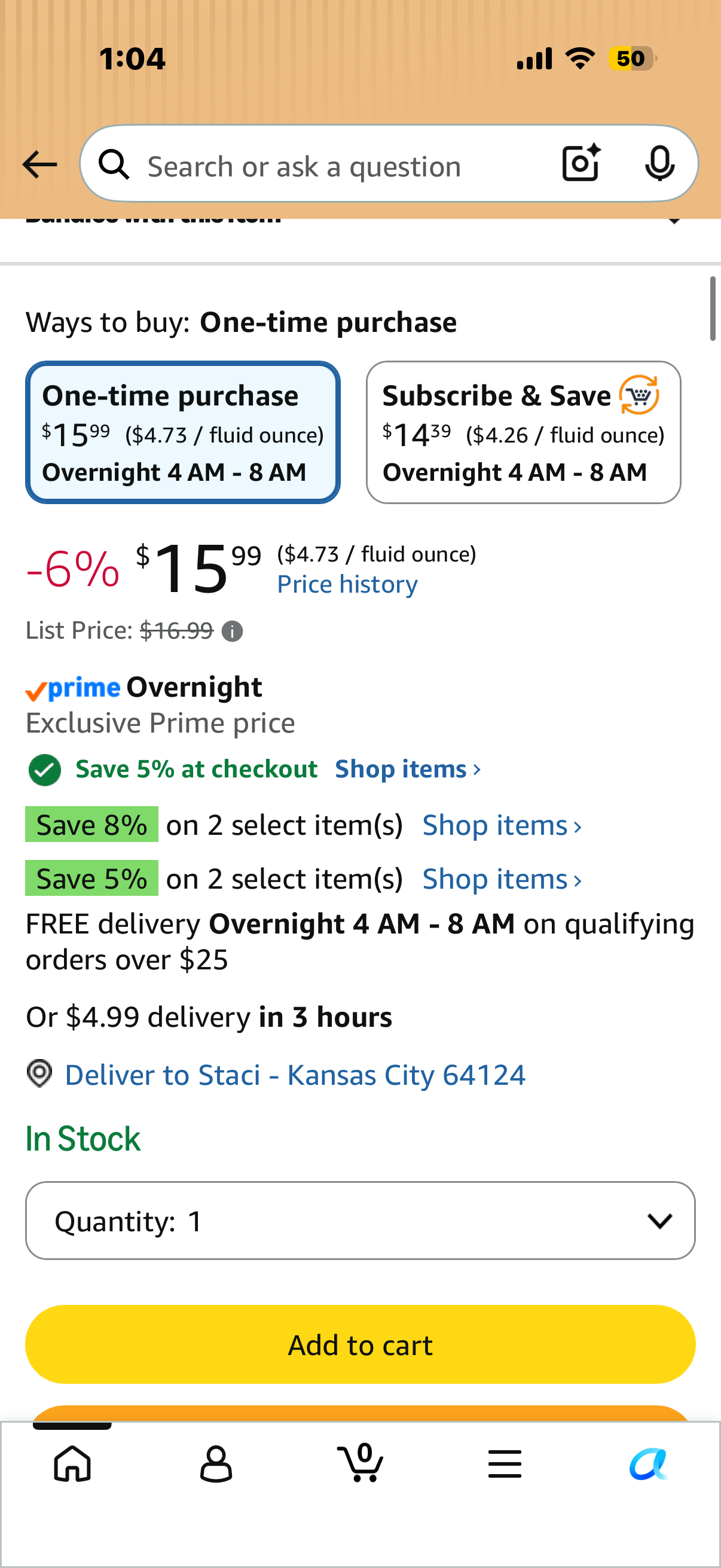
Task: View Price history link
Action: coord(347,584)
